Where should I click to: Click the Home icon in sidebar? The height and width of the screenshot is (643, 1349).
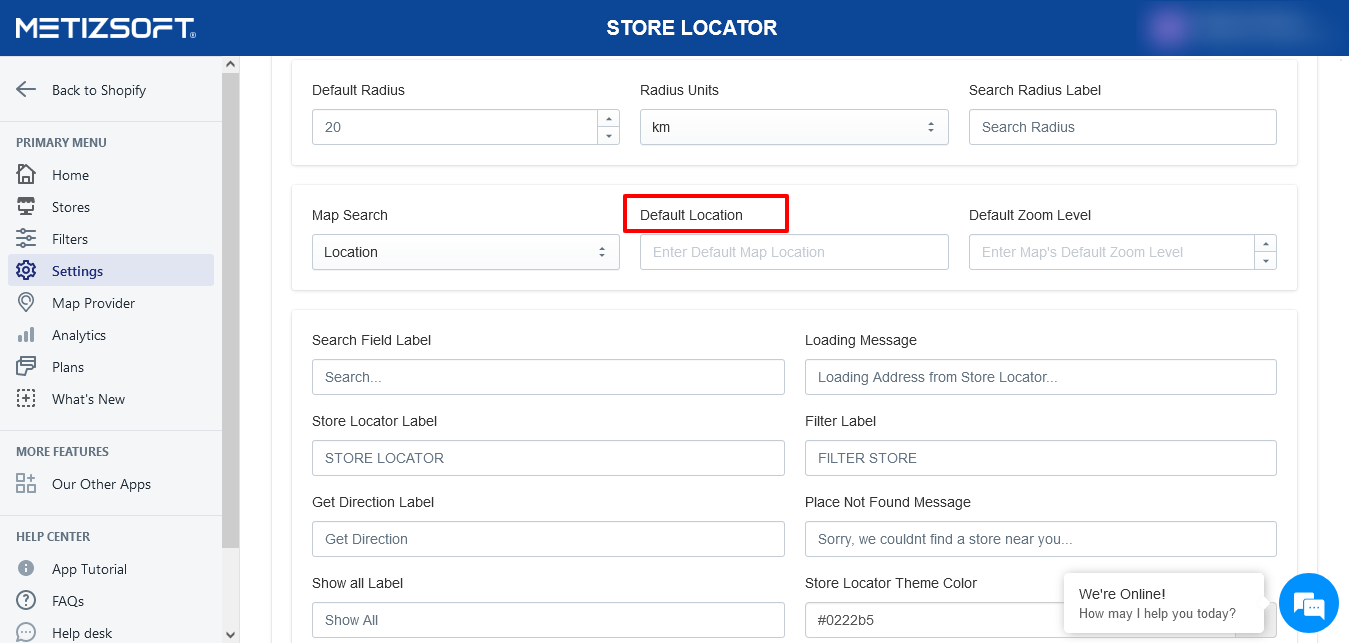pos(26,175)
